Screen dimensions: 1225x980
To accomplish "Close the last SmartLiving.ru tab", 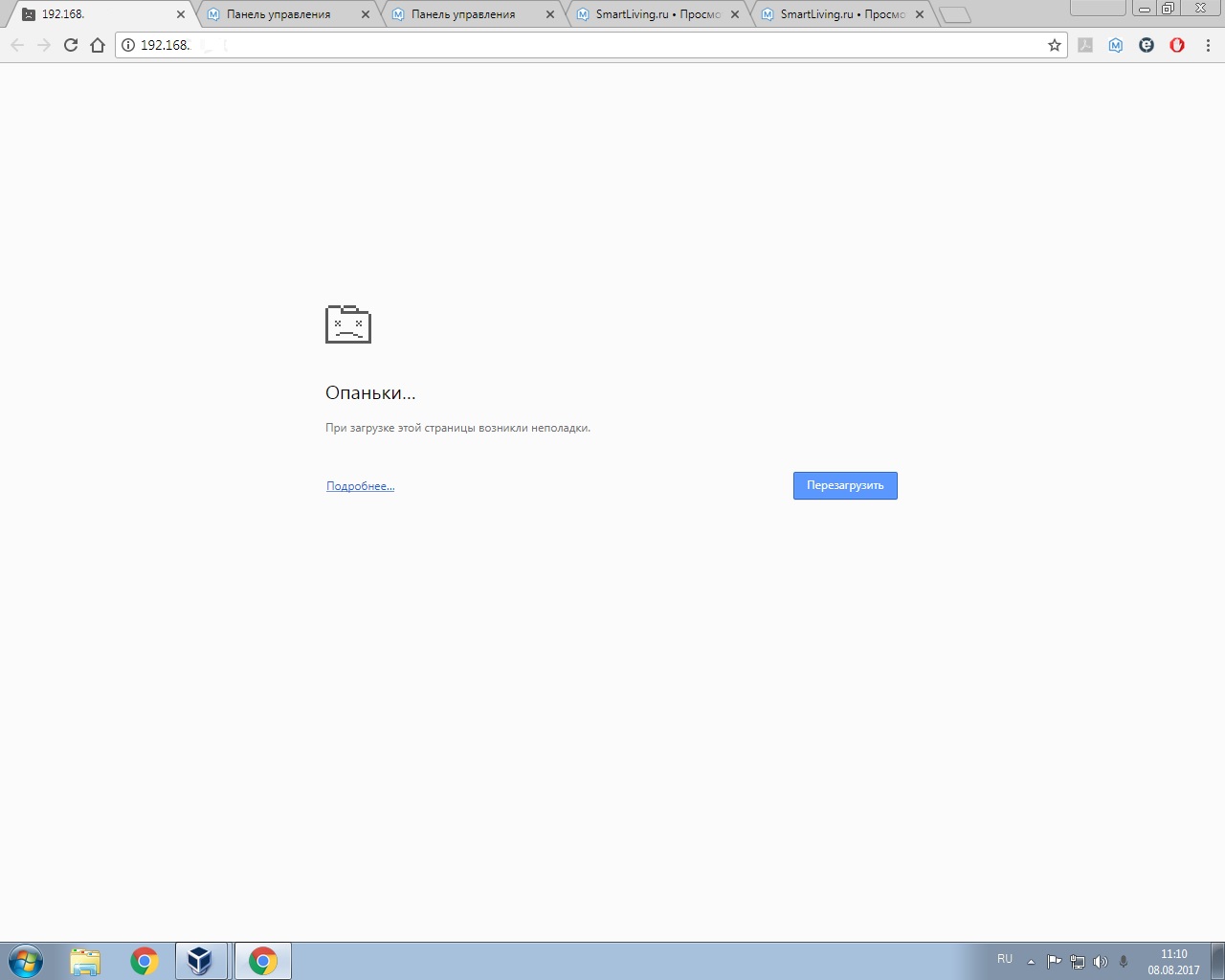I will tap(920, 14).
